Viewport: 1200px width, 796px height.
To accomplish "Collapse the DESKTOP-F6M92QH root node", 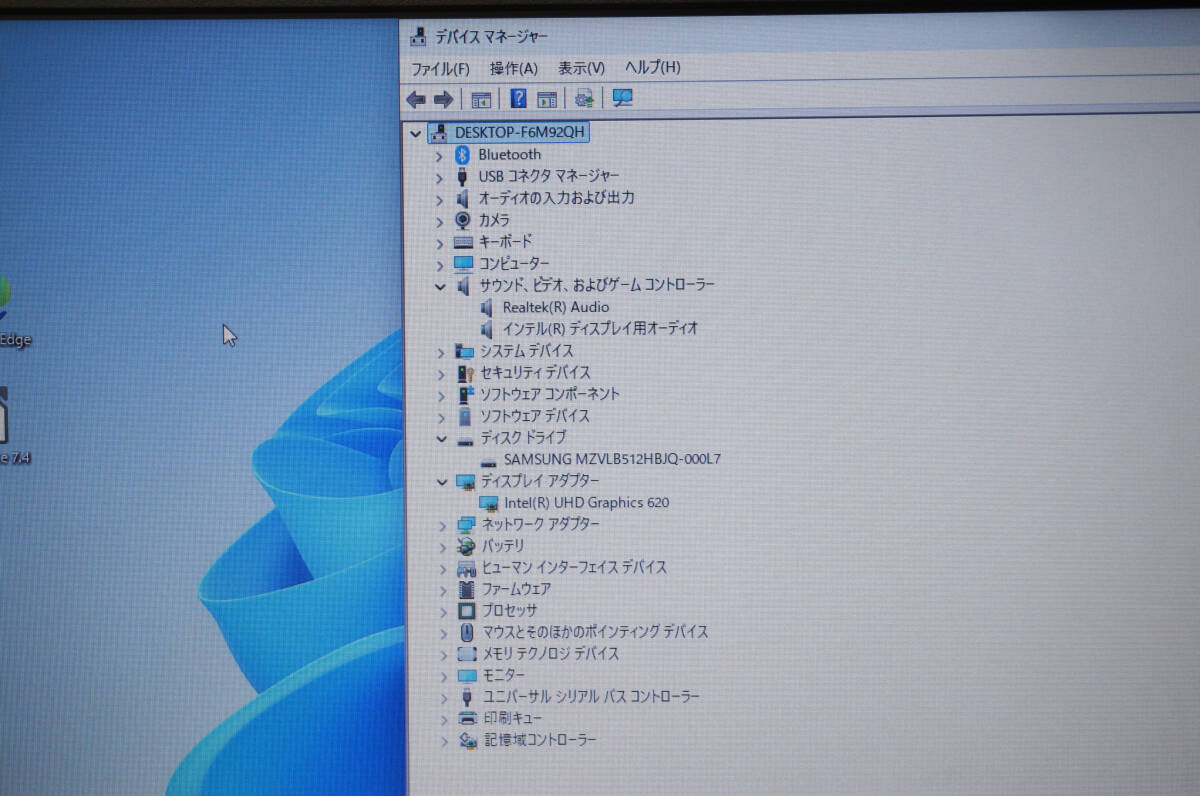I will (415, 133).
